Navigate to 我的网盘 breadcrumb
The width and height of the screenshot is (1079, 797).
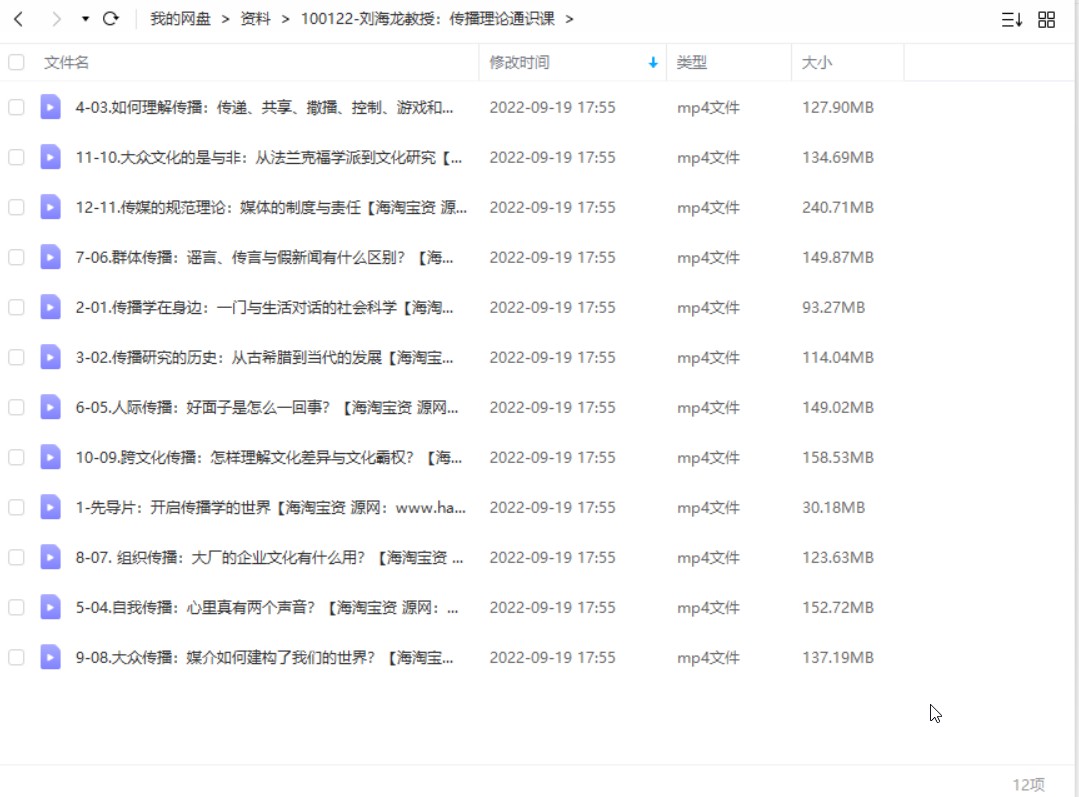coord(180,19)
